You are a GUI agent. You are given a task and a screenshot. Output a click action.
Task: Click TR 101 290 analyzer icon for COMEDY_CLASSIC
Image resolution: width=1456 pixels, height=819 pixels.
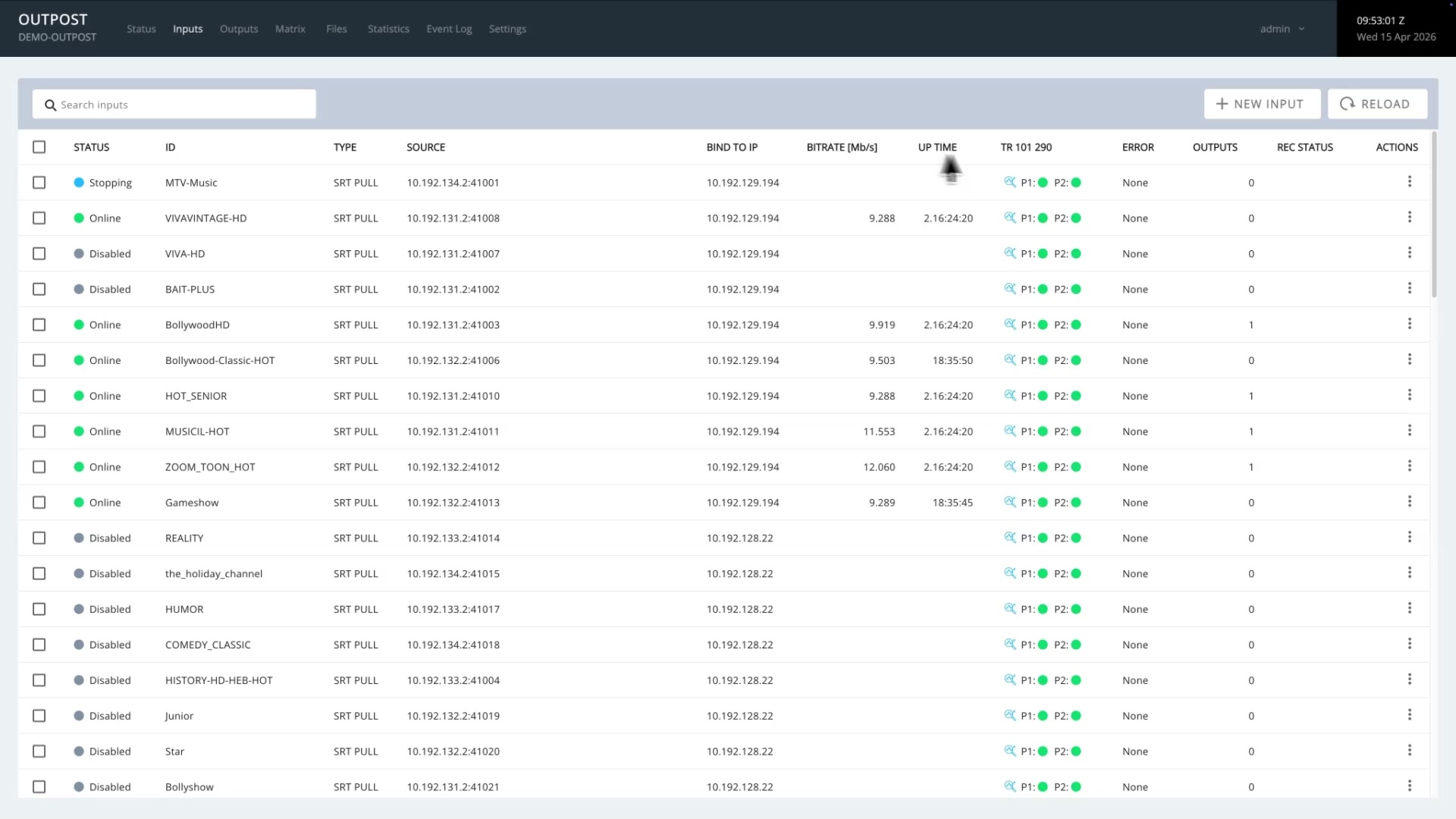(1009, 645)
